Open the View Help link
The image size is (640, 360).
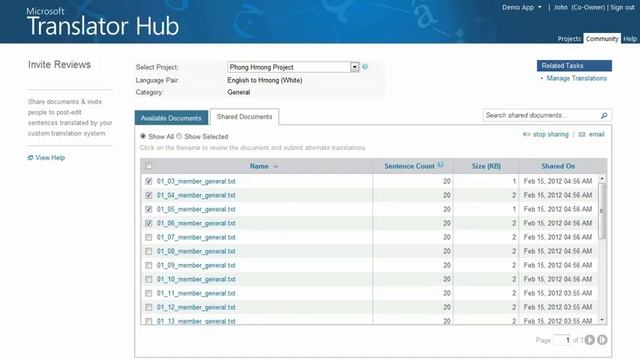50,158
